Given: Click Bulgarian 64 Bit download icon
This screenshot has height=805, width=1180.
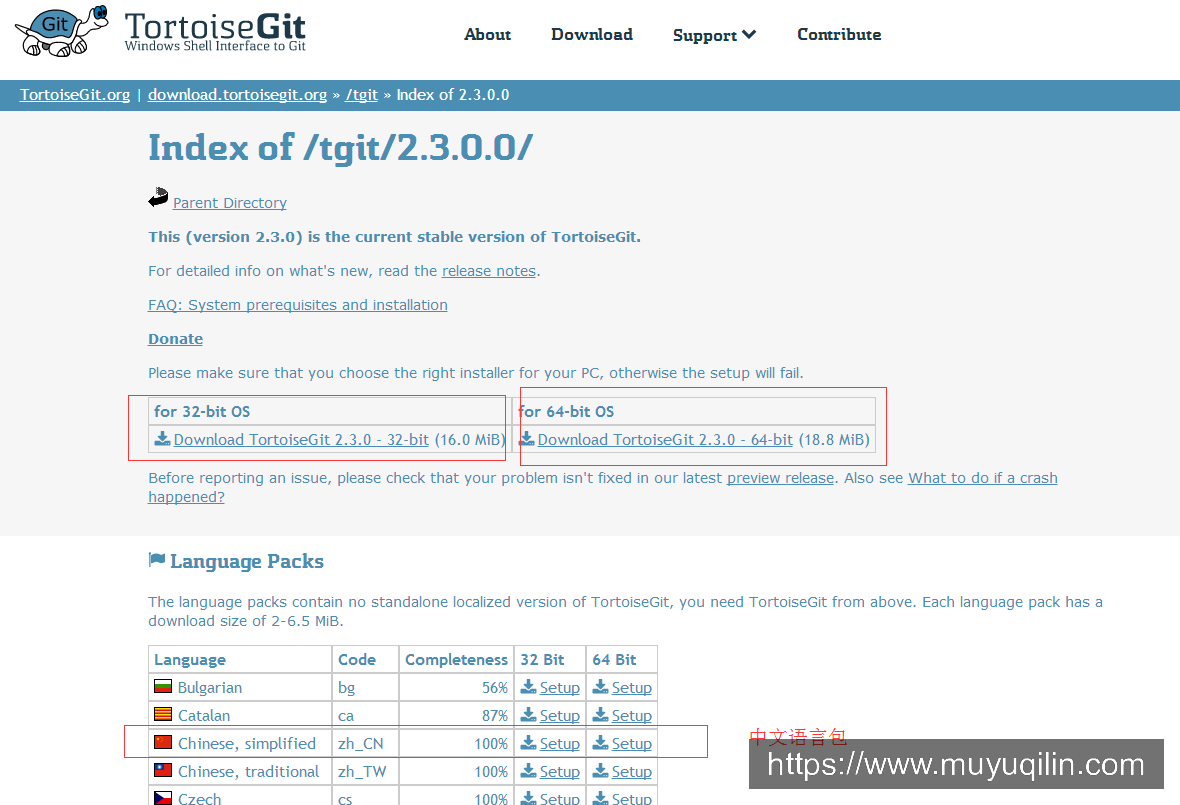Looking at the screenshot, I should click(x=601, y=686).
